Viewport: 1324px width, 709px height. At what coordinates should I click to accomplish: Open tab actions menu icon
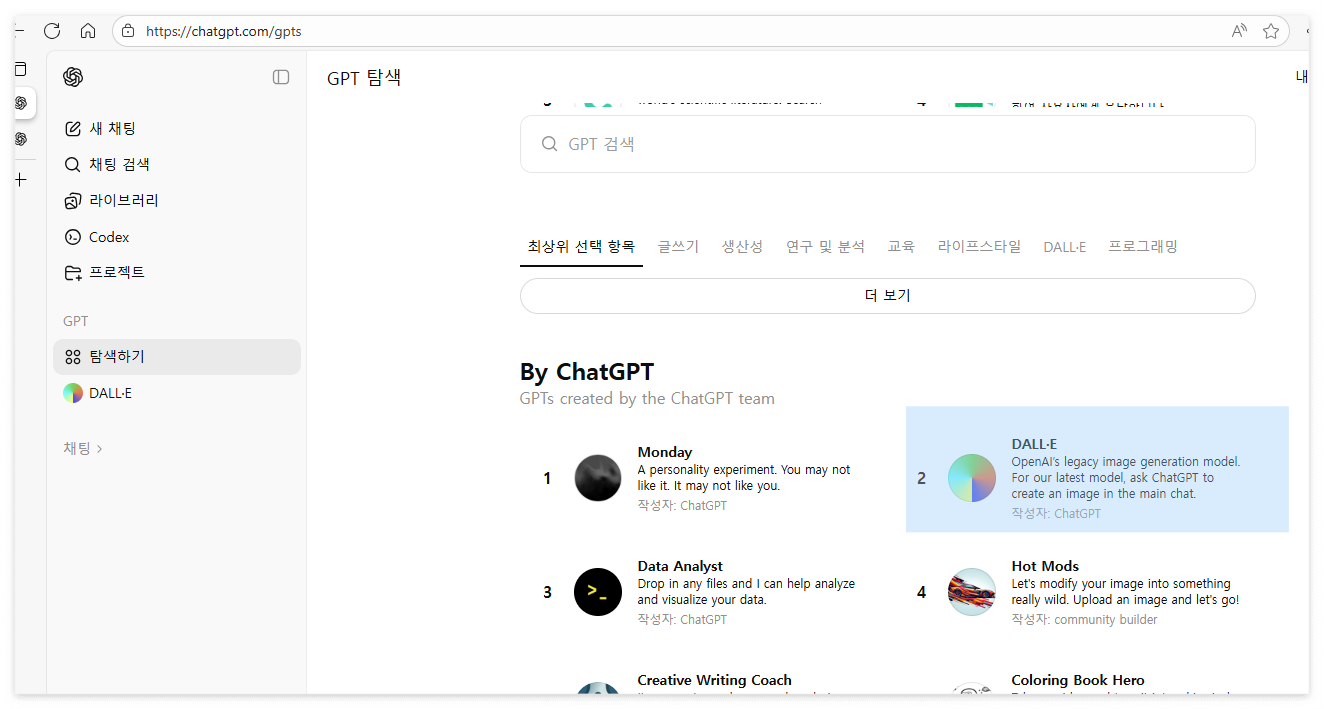click(x=20, y=69)
